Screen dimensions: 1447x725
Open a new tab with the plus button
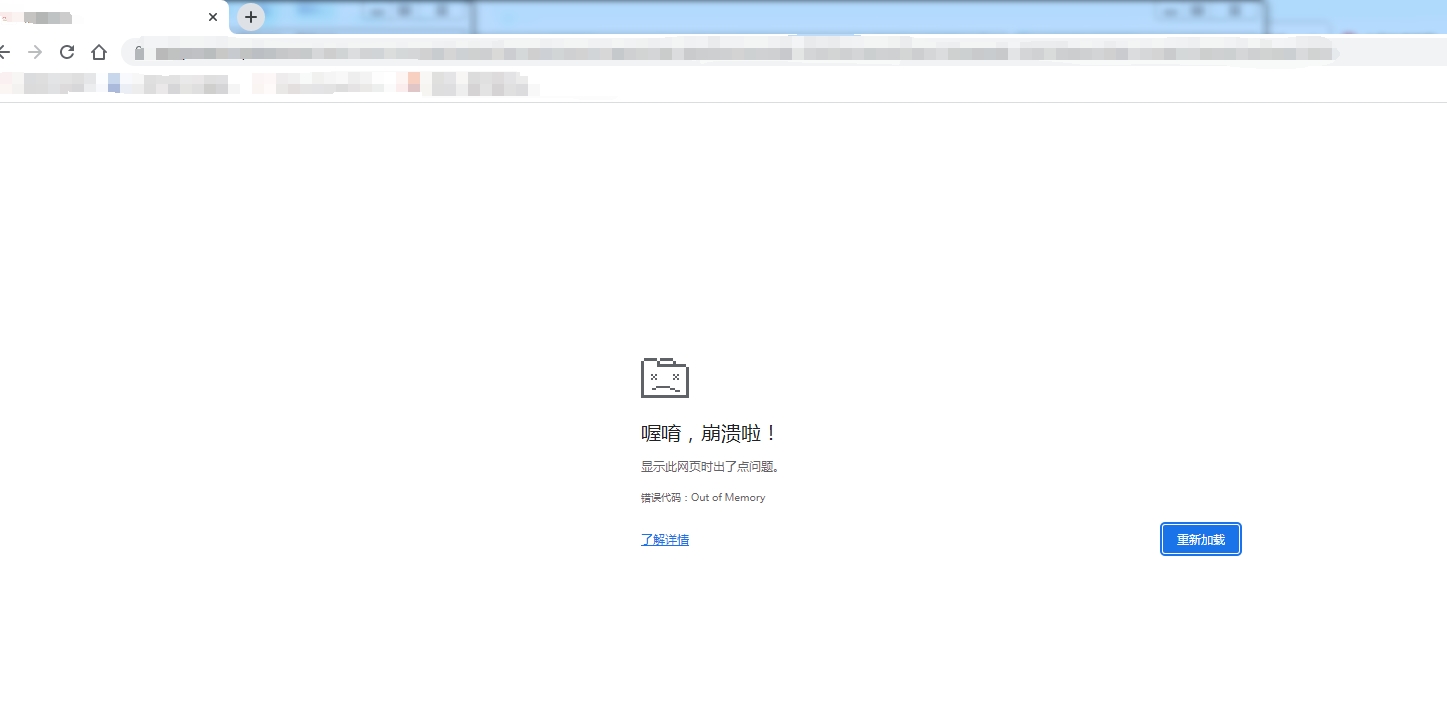click(x=250, y=17)
